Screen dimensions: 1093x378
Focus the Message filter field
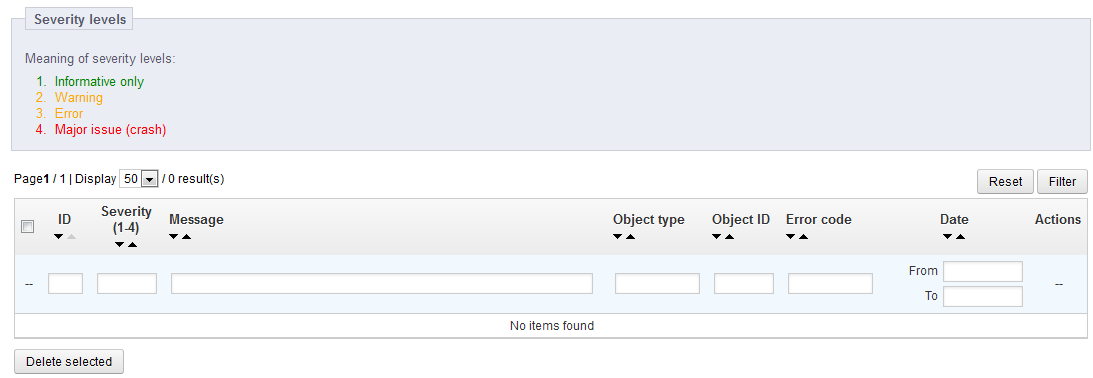(x=382, y=283)
